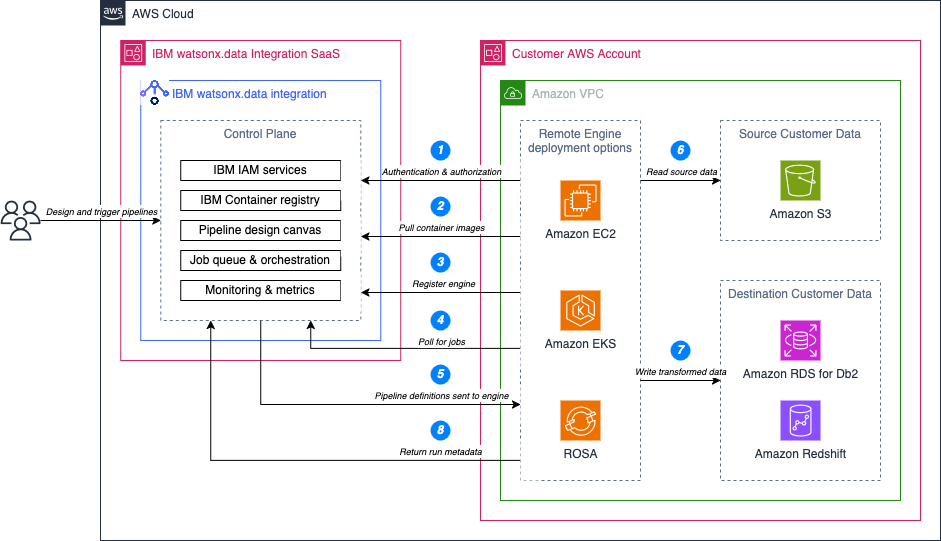Select the Job queue & orchestration box

point(260,260)
